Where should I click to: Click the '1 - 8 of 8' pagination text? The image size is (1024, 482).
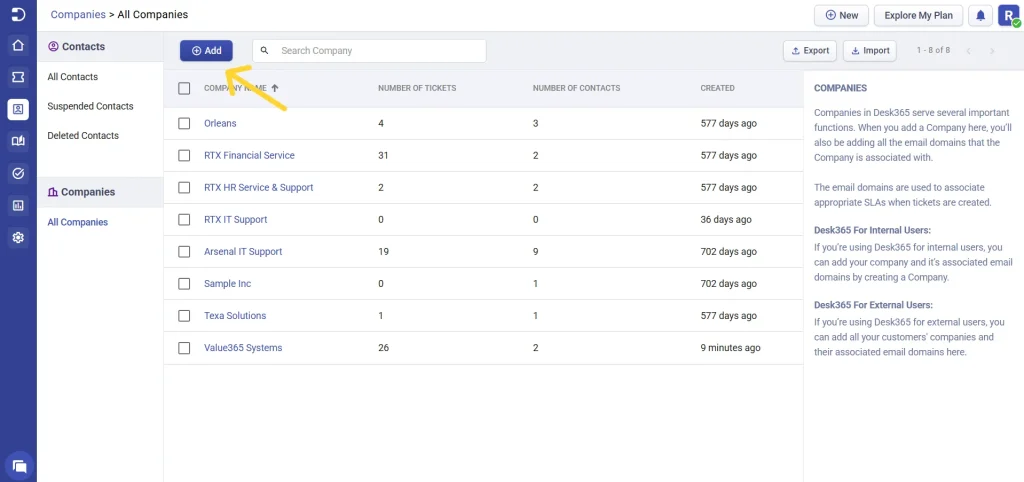933,50
